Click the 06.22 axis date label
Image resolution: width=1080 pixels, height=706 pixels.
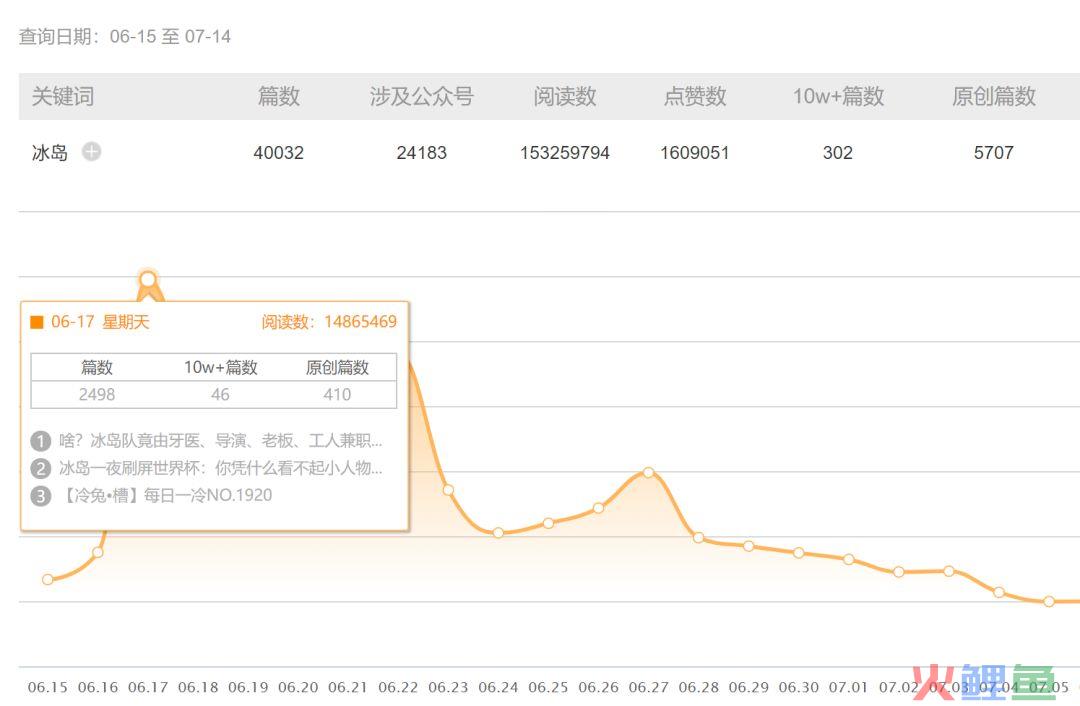[398, 687]
